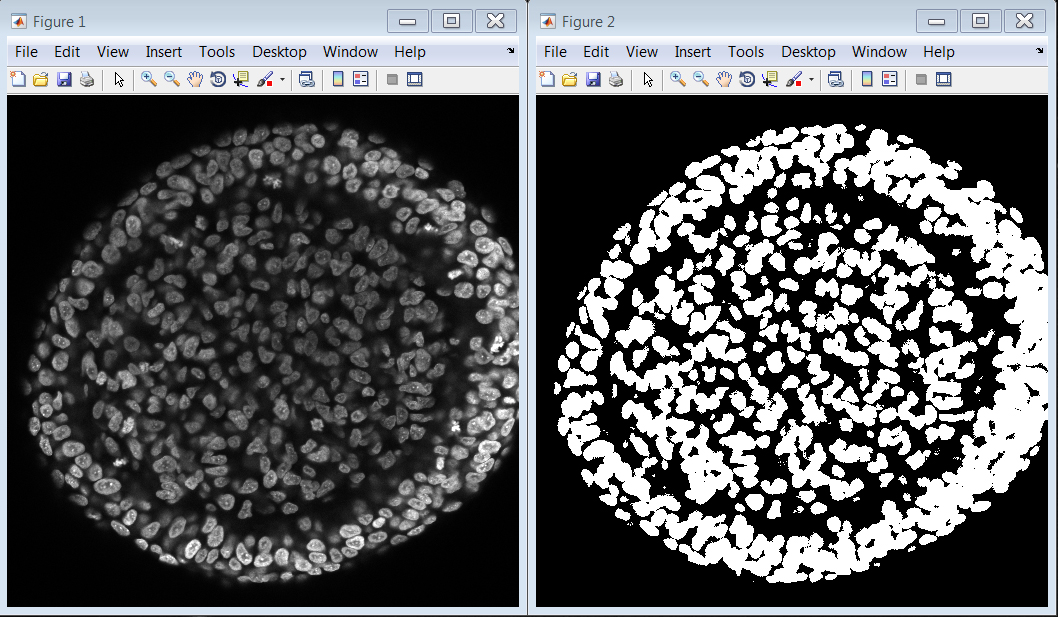Click Save Figure icon in Figure 2

[592, 80]
